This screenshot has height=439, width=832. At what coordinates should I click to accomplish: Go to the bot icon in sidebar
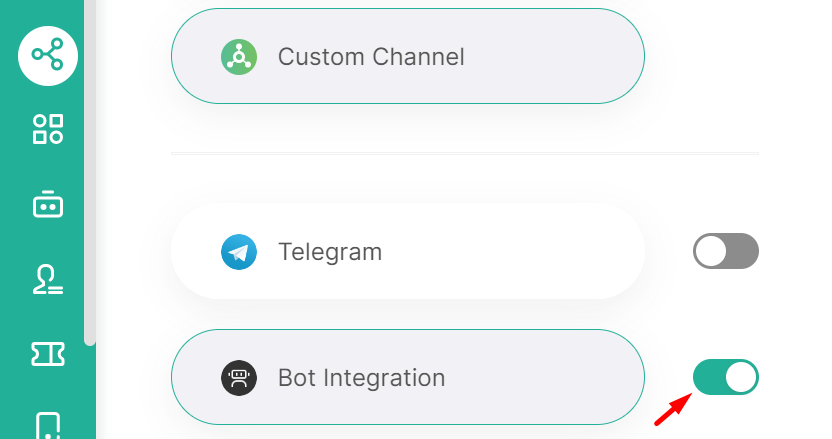[48, 204]
